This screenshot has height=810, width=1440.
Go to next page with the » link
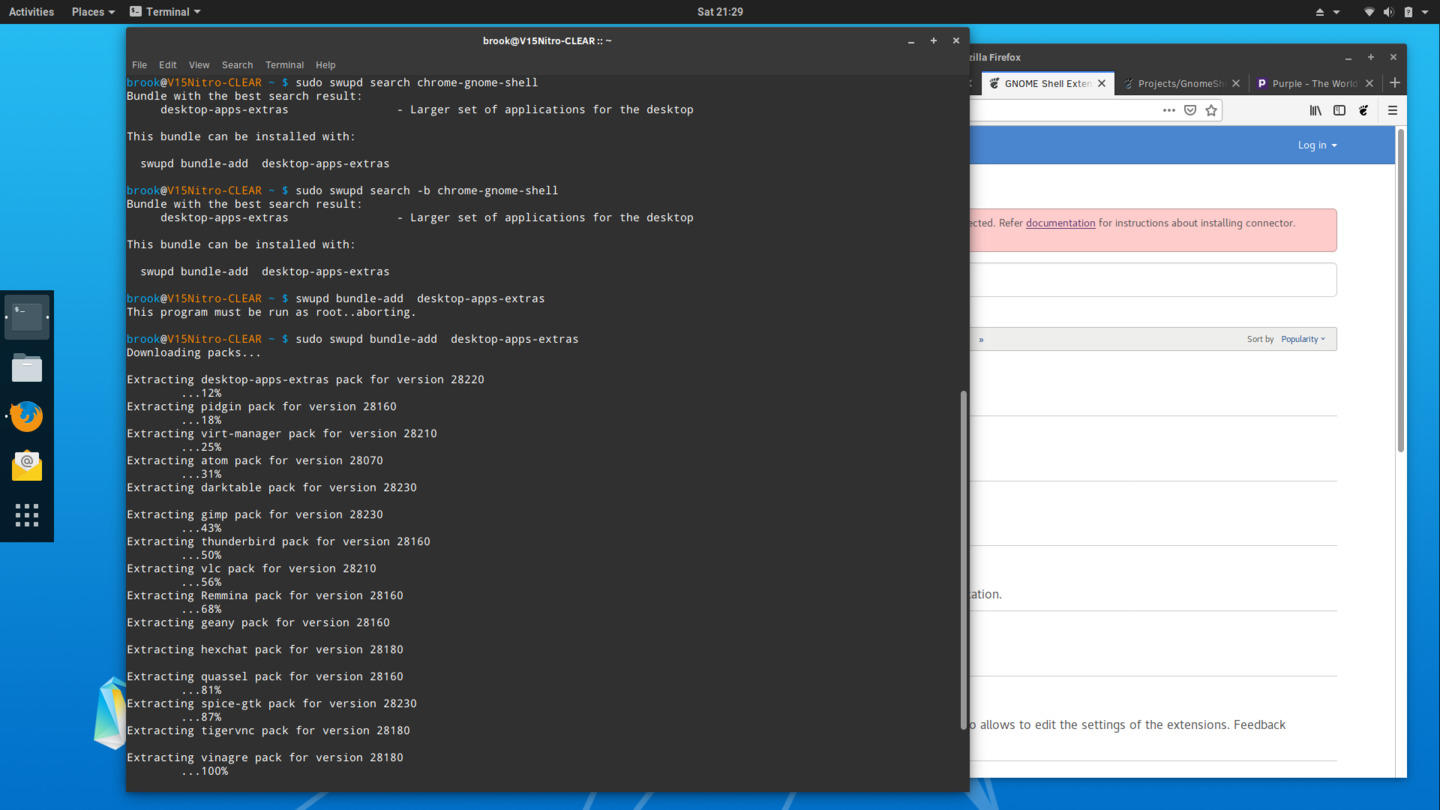click(981, 340)
